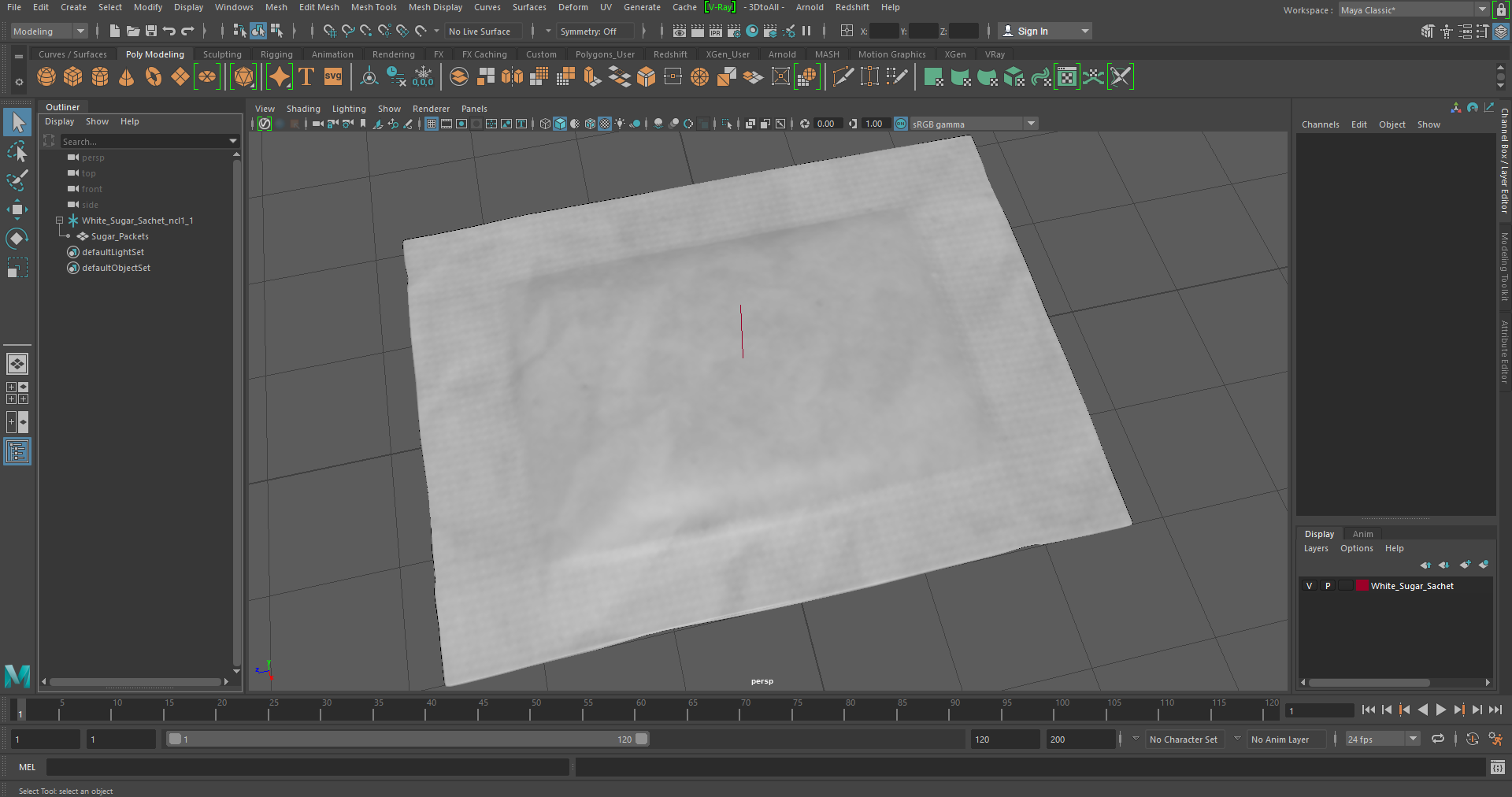
Task: Activate the Move tool in toolbox
Action: coord(17,209)
